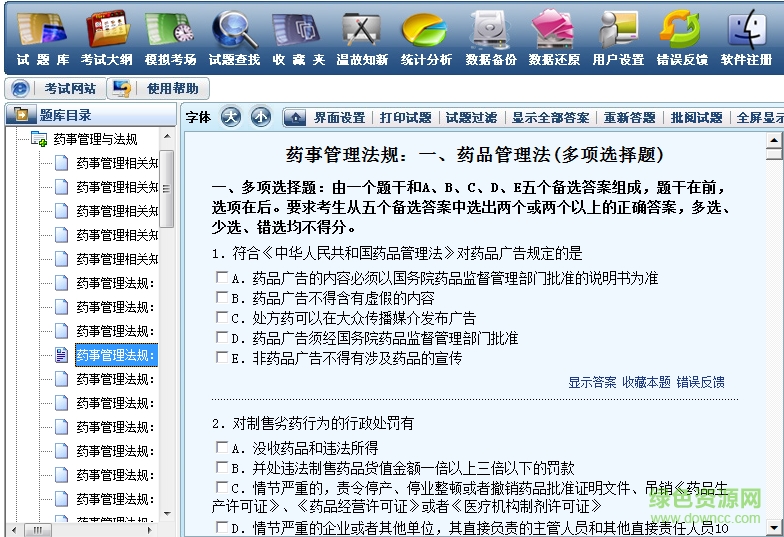Viewport: 784px width, 537px height.
Task: Click 批阅试题 to grade questions
Action: (x=696, y=118)
